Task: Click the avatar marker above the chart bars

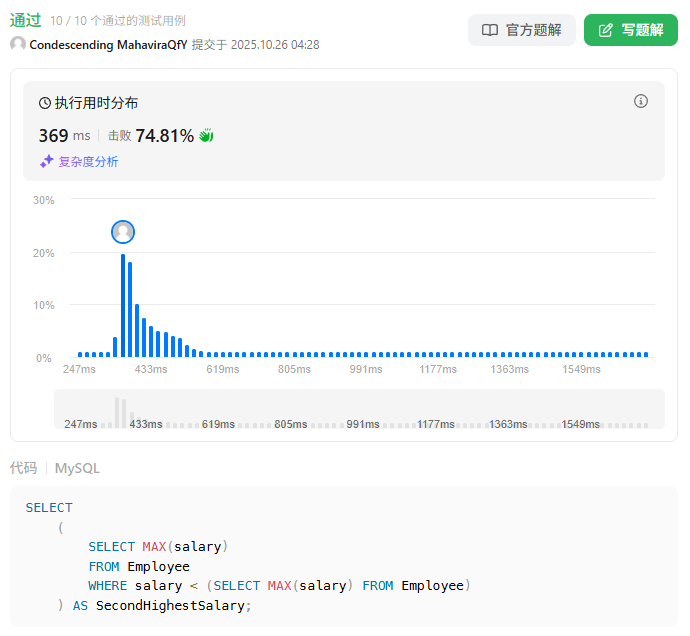Action: [x=123, y=232]
